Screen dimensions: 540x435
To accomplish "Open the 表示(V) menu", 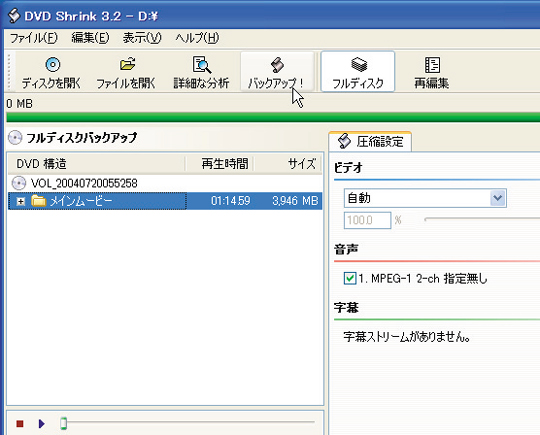I will pyautogui.click(x=142, y=38).
